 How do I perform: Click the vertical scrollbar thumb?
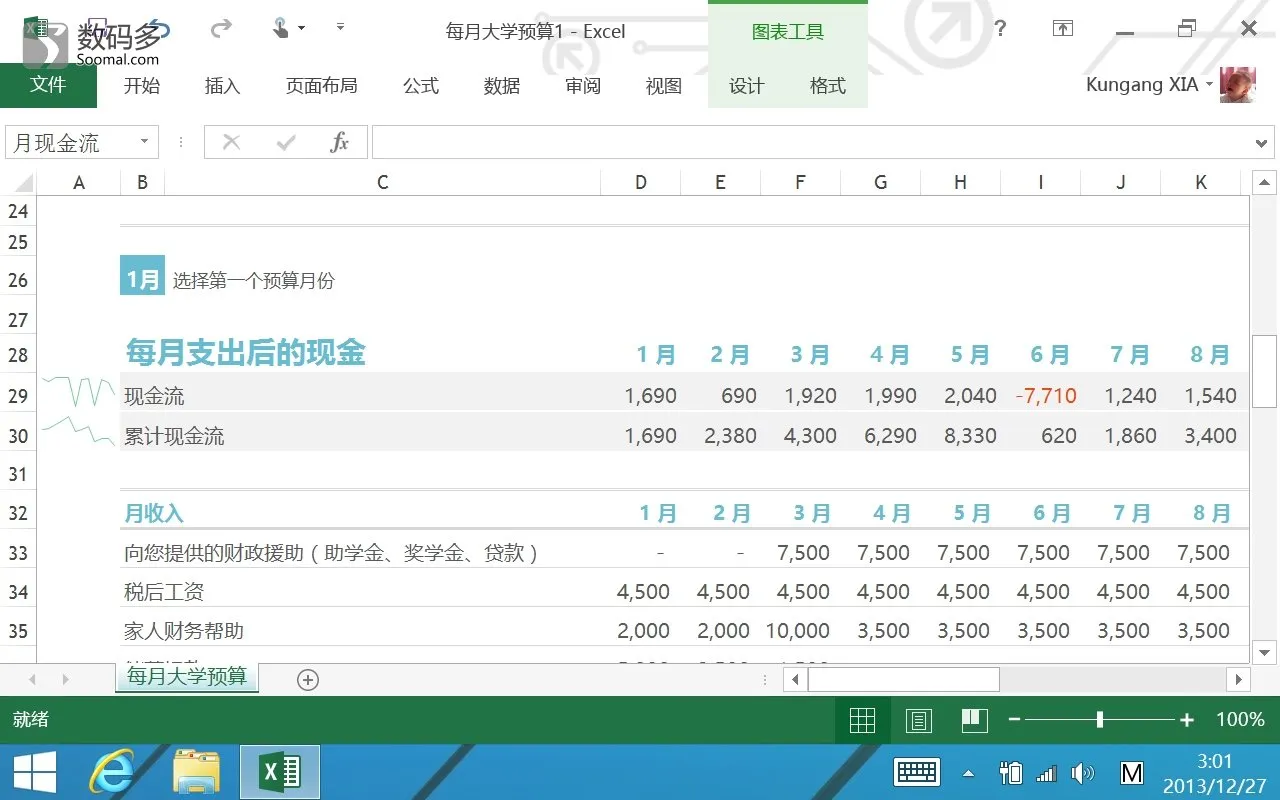[x=1265, y=371]
